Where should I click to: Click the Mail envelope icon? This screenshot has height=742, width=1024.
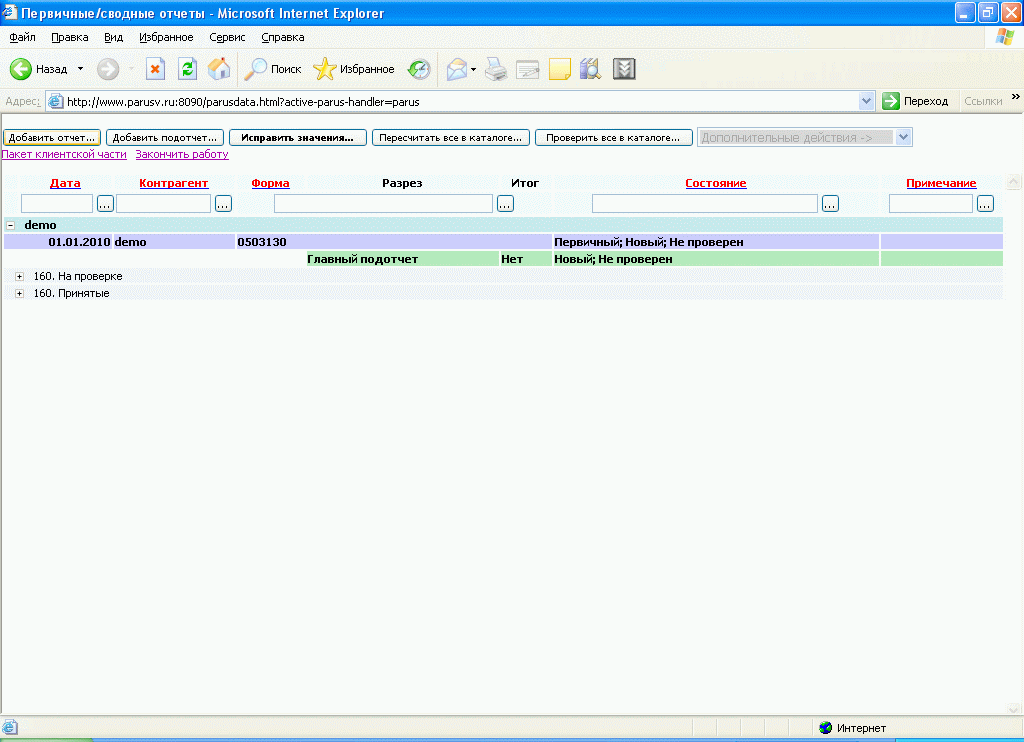click(x=457, y=69)
